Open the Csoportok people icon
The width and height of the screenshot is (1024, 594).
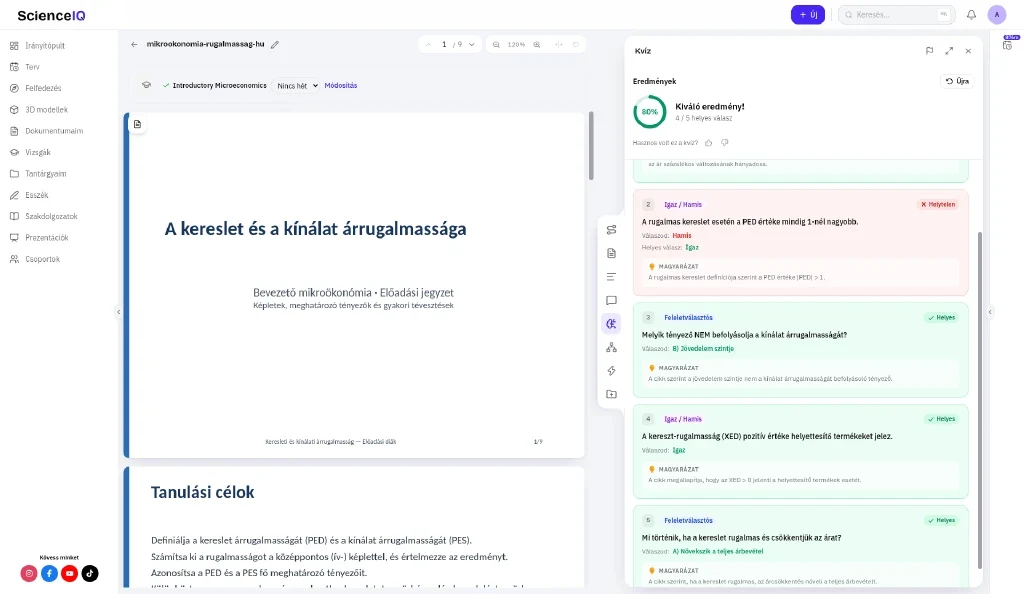(x=14, y=259)
